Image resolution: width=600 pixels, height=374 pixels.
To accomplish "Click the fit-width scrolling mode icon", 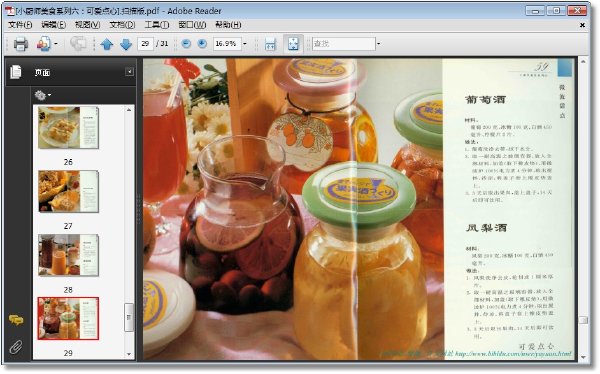I will coord(270,44).
